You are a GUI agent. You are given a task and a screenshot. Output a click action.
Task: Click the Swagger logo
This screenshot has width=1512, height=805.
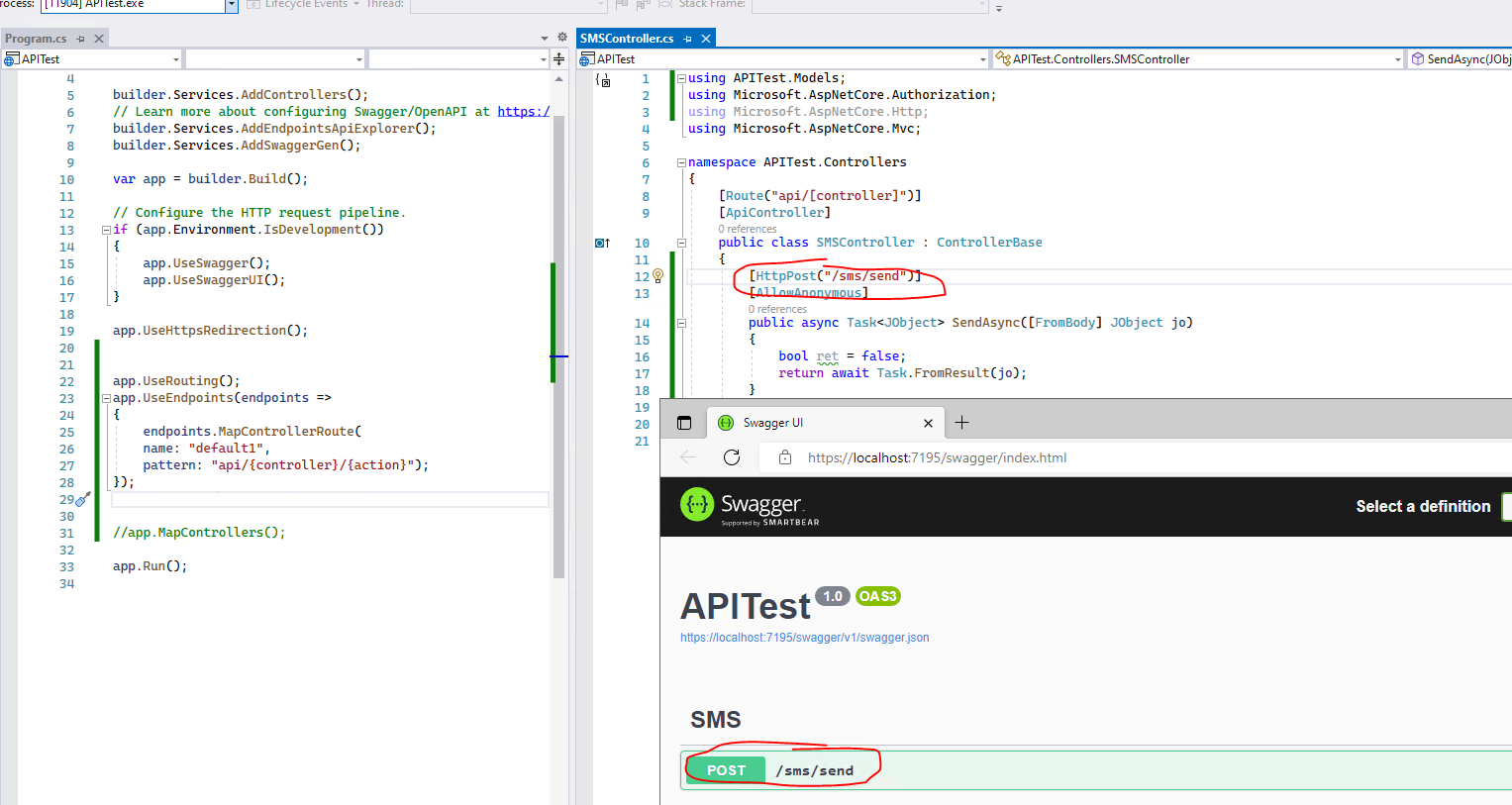[750, 506]
